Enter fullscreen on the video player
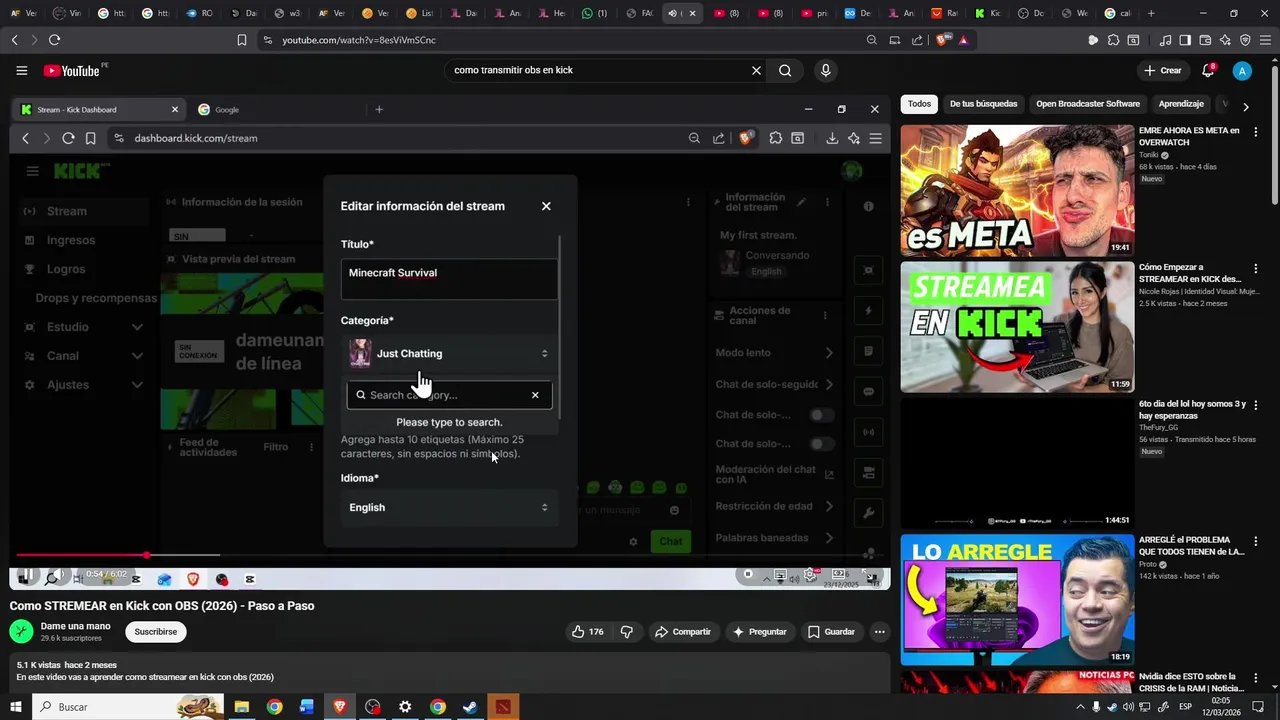Viewport: 1280px width, 720px height. coord(872,576)
